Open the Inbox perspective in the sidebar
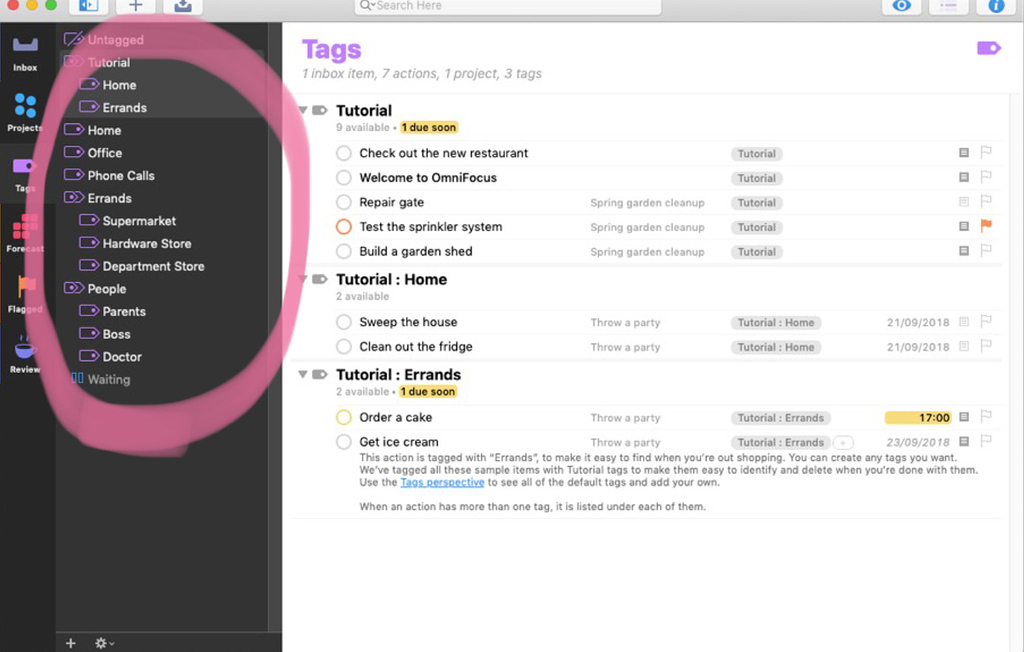 24,47
